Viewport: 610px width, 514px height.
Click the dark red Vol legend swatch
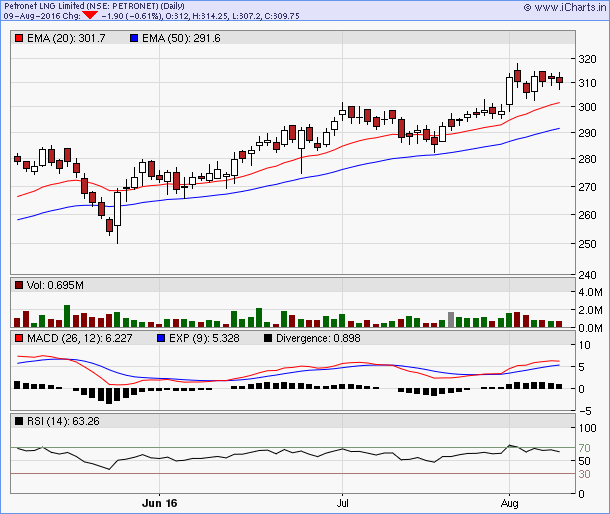point(19,285)
